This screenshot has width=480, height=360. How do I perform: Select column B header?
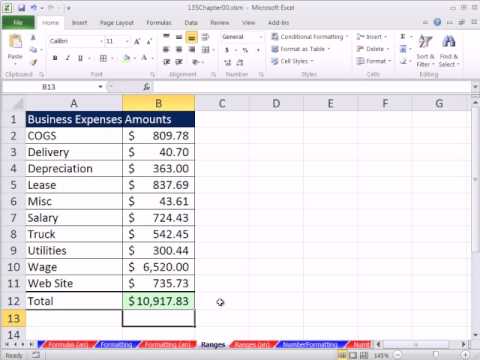159,103
